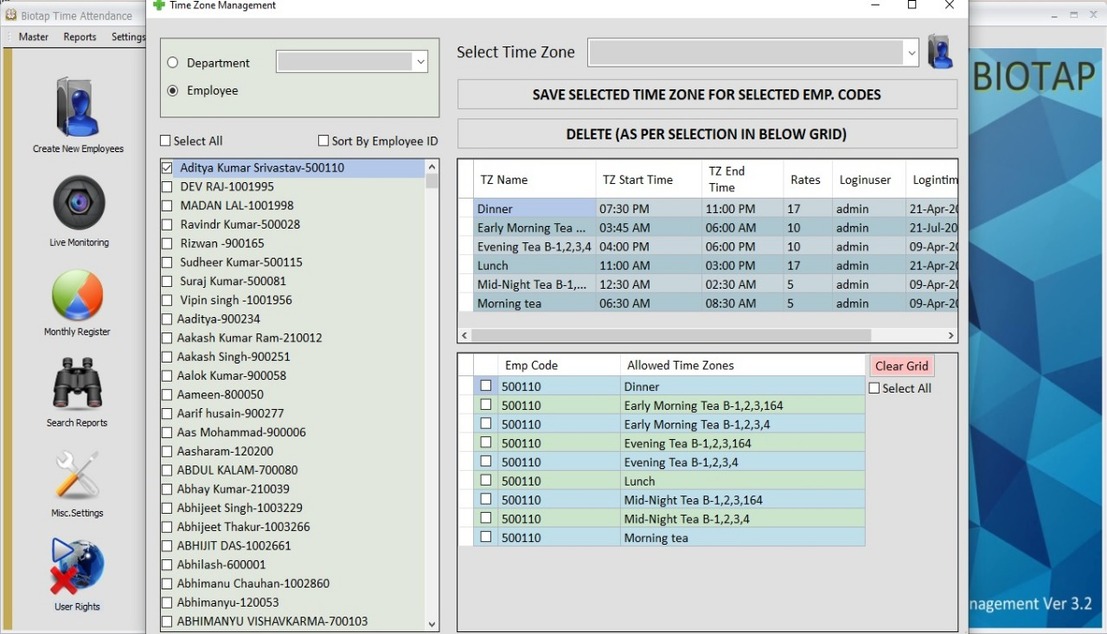Check DEV RAJ-1001995 checkbox
This screenshot has width=1107, height=634.
[x=167, y=187]
